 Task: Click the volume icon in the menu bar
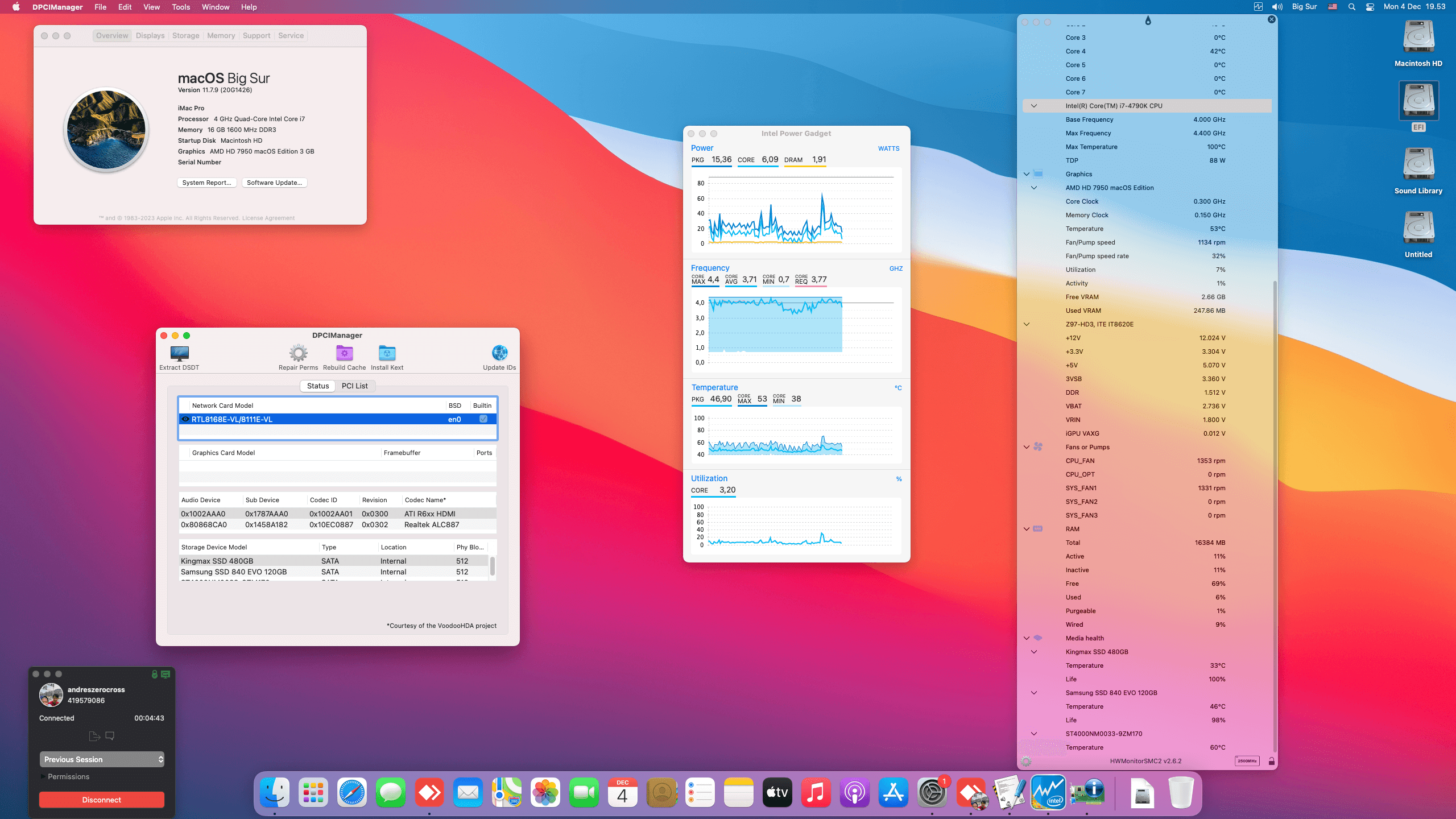coord(1277,7)
